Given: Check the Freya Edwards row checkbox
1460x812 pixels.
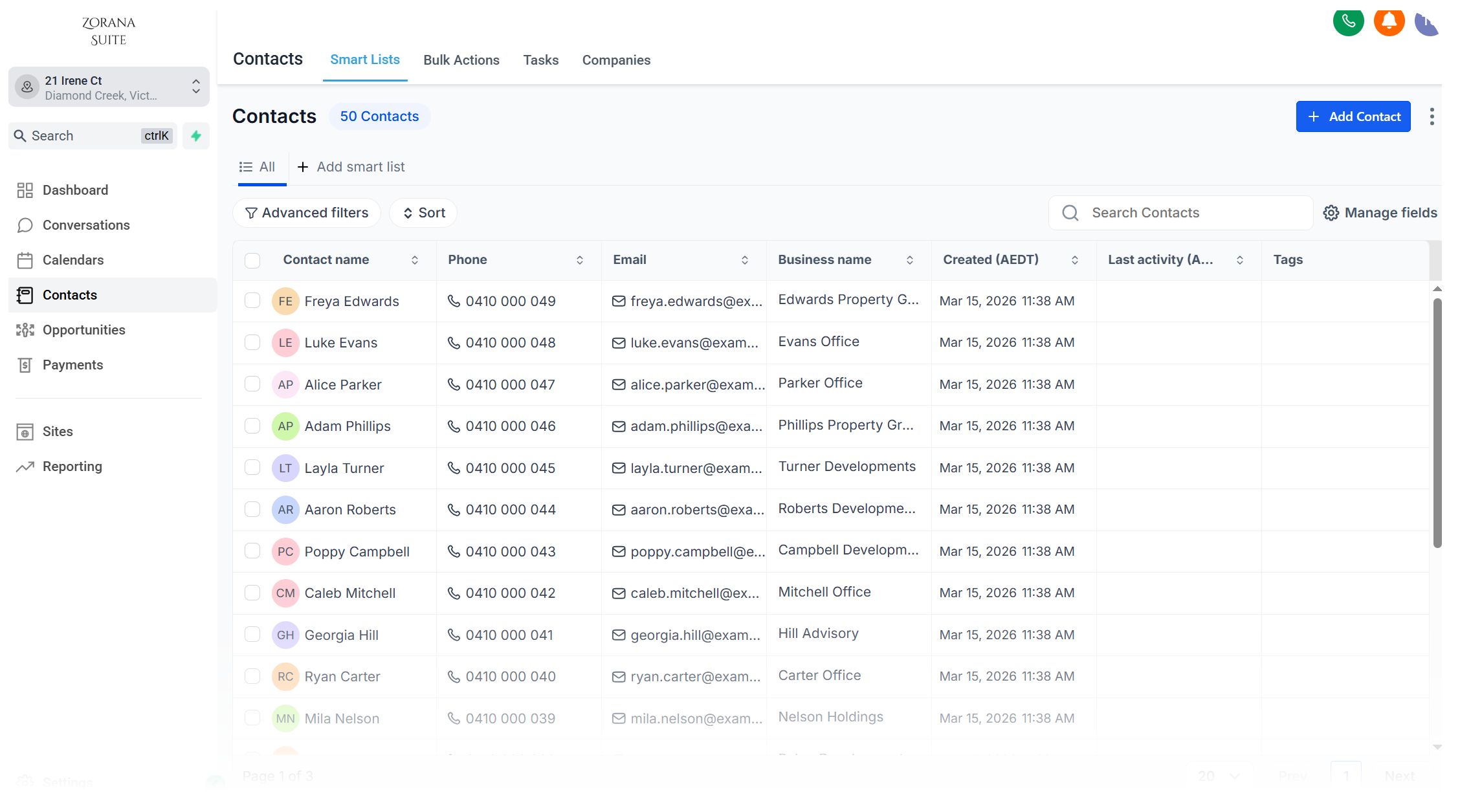Looking at the screenshot, I should tap(252, 301).
